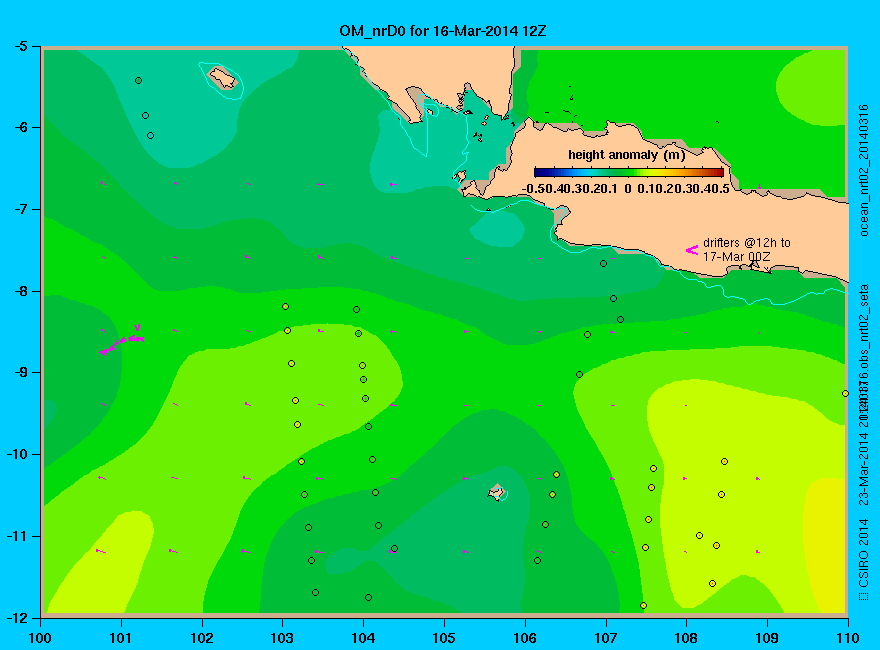The width and height of the screenshot is (880, 650).
Task: Click the x-axis tick label "106"
Action: (x=525, y=638)
